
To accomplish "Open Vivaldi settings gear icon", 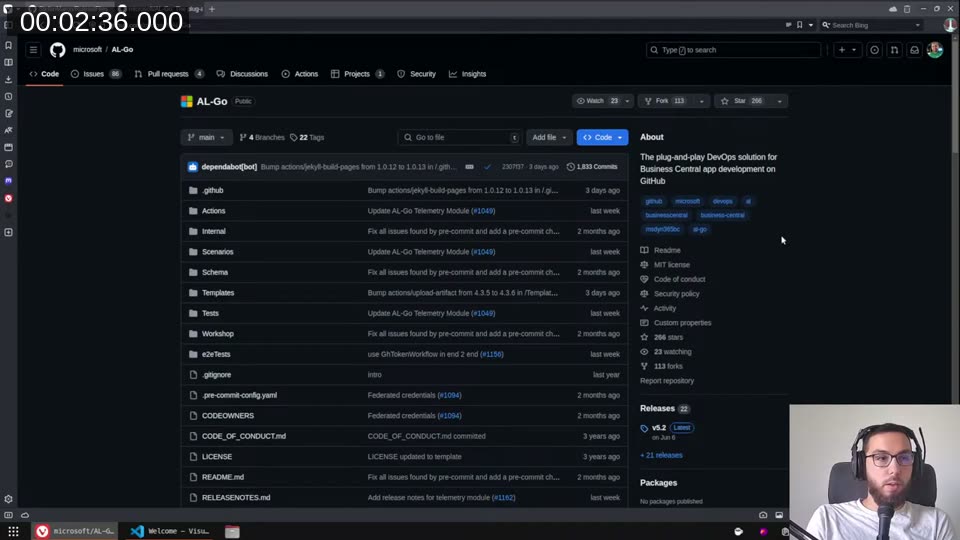I will click(9, 499).
